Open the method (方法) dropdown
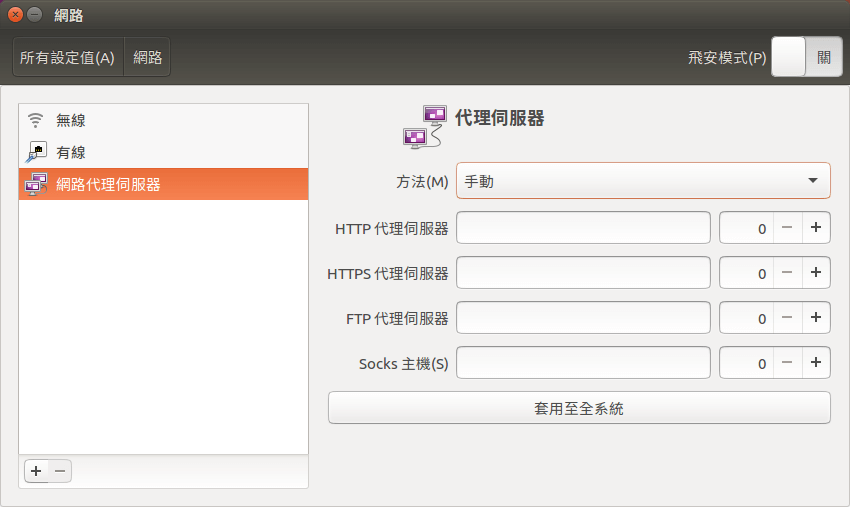Viewport: 850px width, 507px height. [643, 181]
